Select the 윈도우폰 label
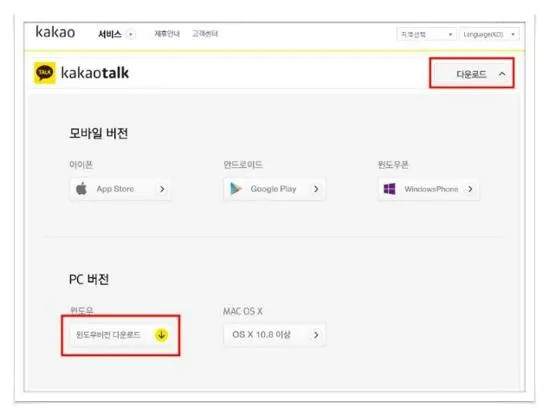Screen dimensions: 549x415 tap(393, 165)
